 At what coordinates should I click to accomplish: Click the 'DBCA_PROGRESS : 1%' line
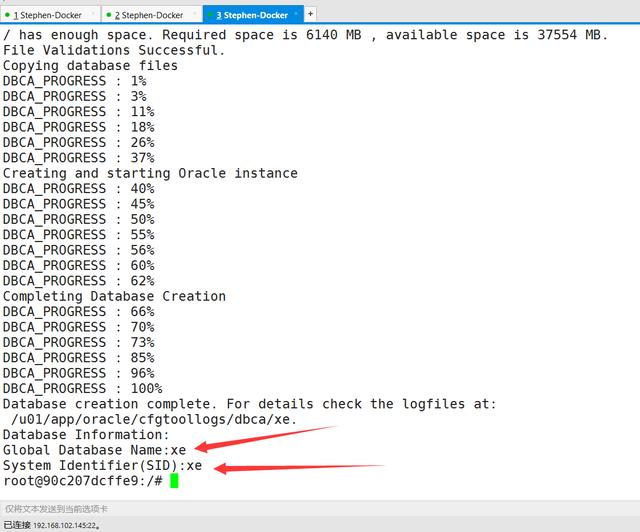(74, 81)
